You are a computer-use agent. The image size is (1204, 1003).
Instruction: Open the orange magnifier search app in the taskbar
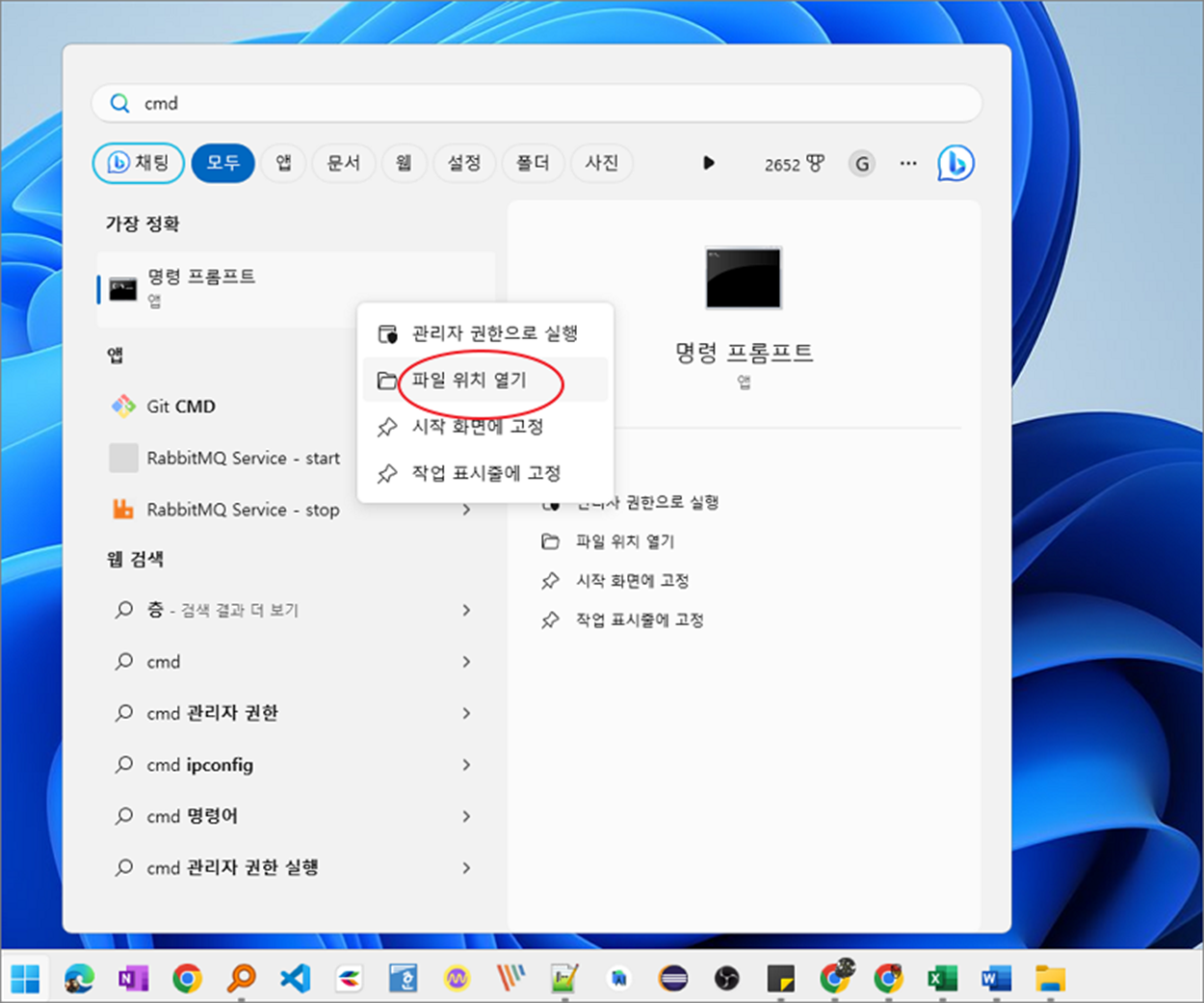tap(241, 979)
